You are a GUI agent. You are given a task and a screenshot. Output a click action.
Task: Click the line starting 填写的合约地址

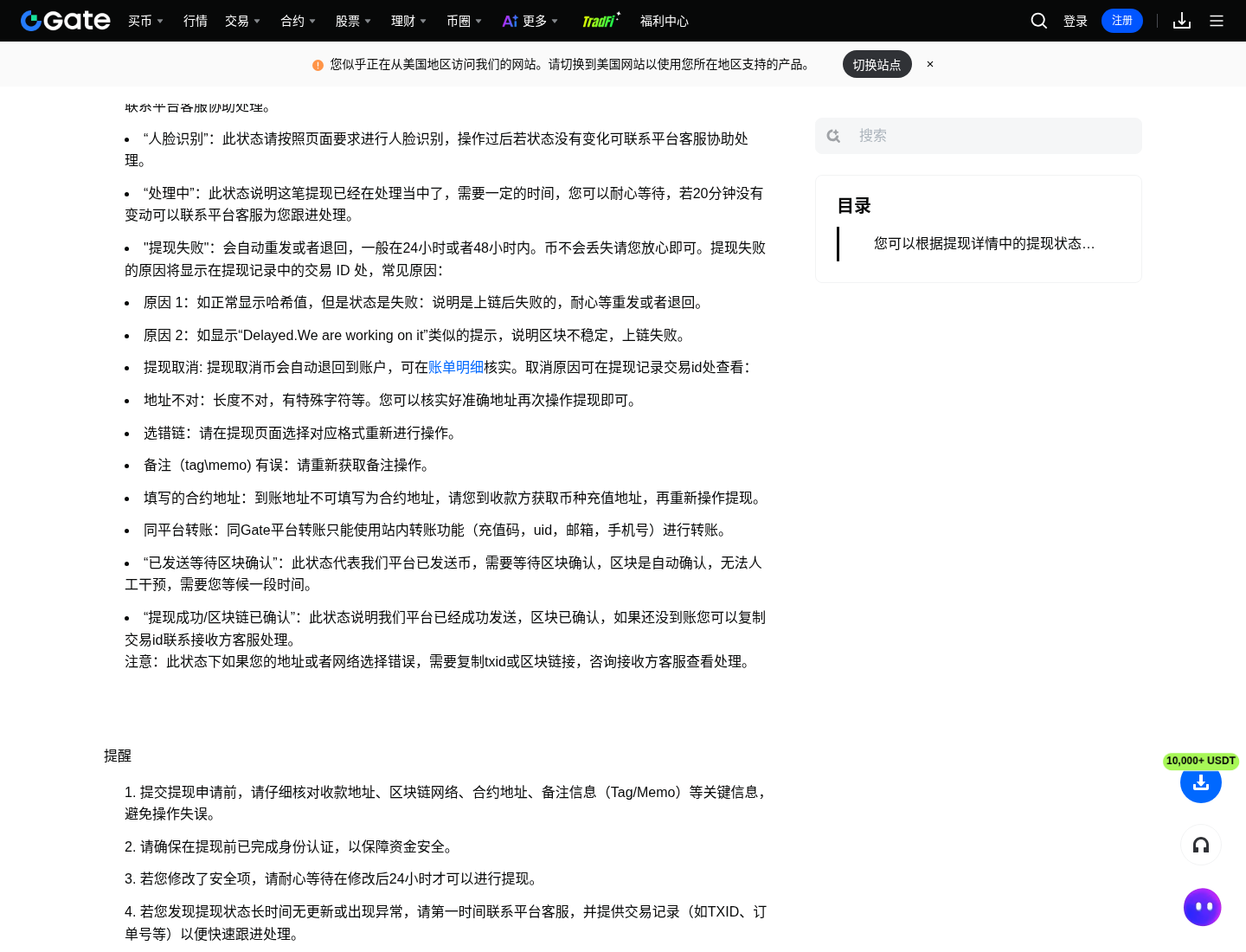tap(455, 498)
